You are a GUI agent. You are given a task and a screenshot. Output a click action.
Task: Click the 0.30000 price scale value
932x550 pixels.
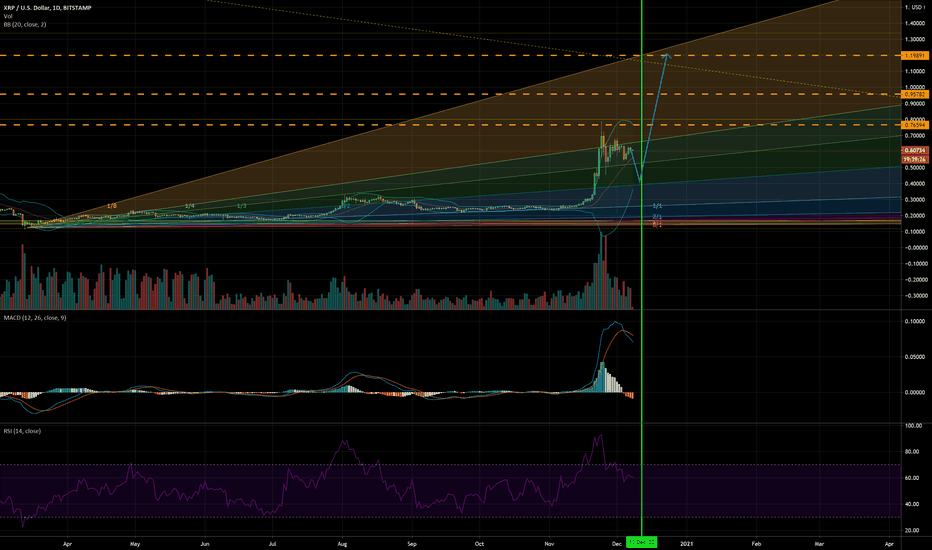click(915, 200)
